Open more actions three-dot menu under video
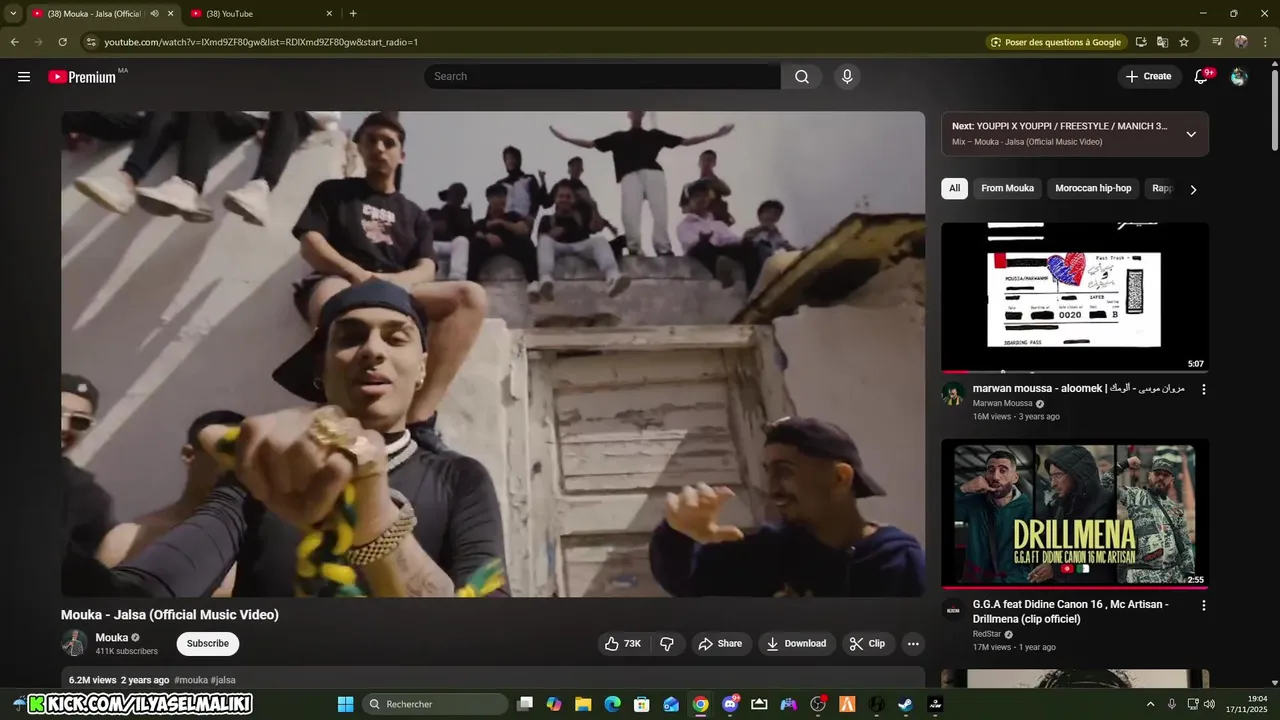 tap(913, 643)
